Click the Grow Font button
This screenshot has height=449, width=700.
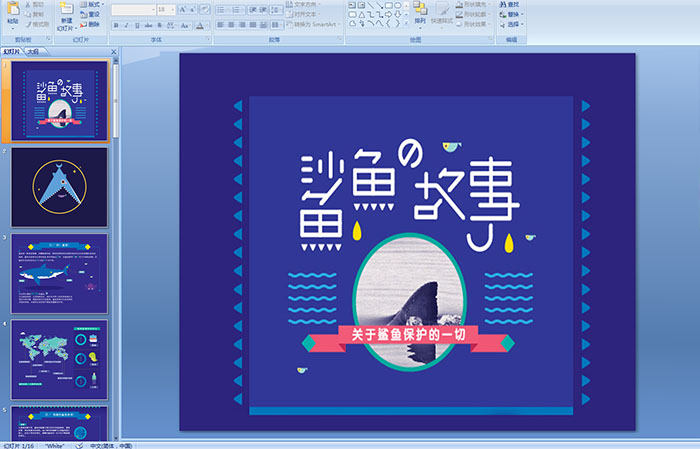click(x=182, y=9)
